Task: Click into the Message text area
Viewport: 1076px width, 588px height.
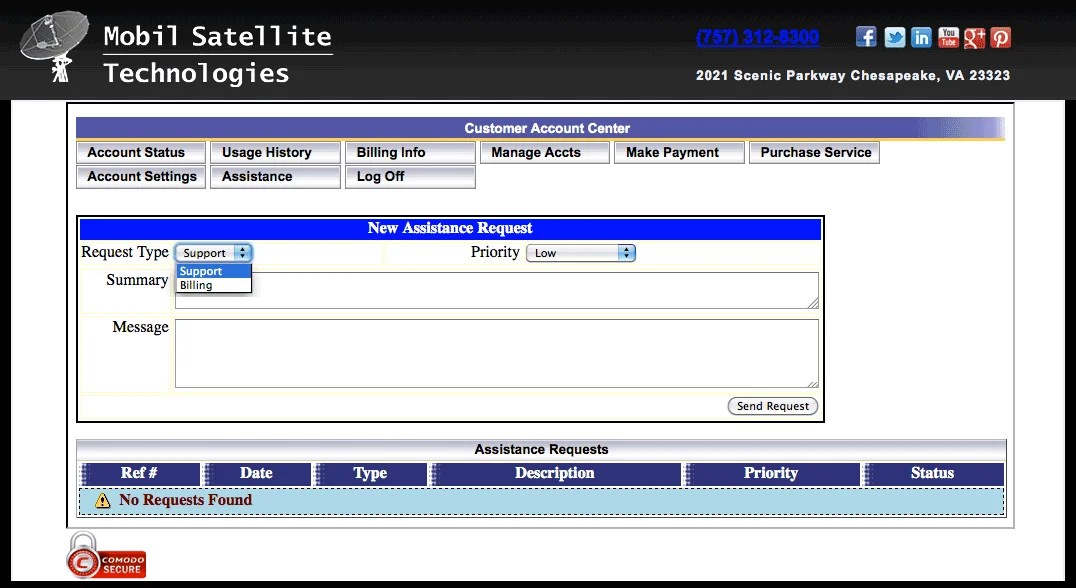Action: pos(497,353)
